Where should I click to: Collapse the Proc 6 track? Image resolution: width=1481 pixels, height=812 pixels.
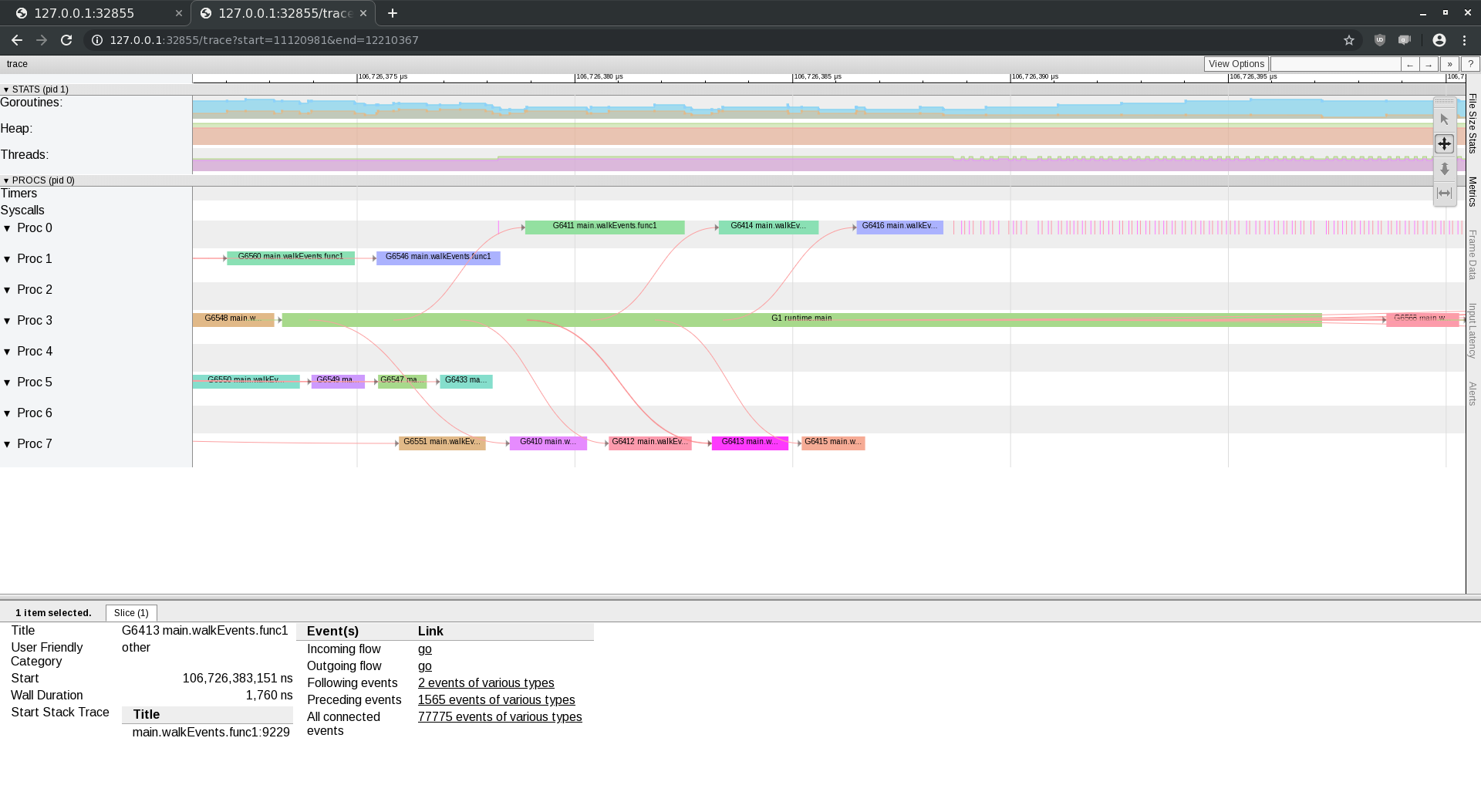8,413
